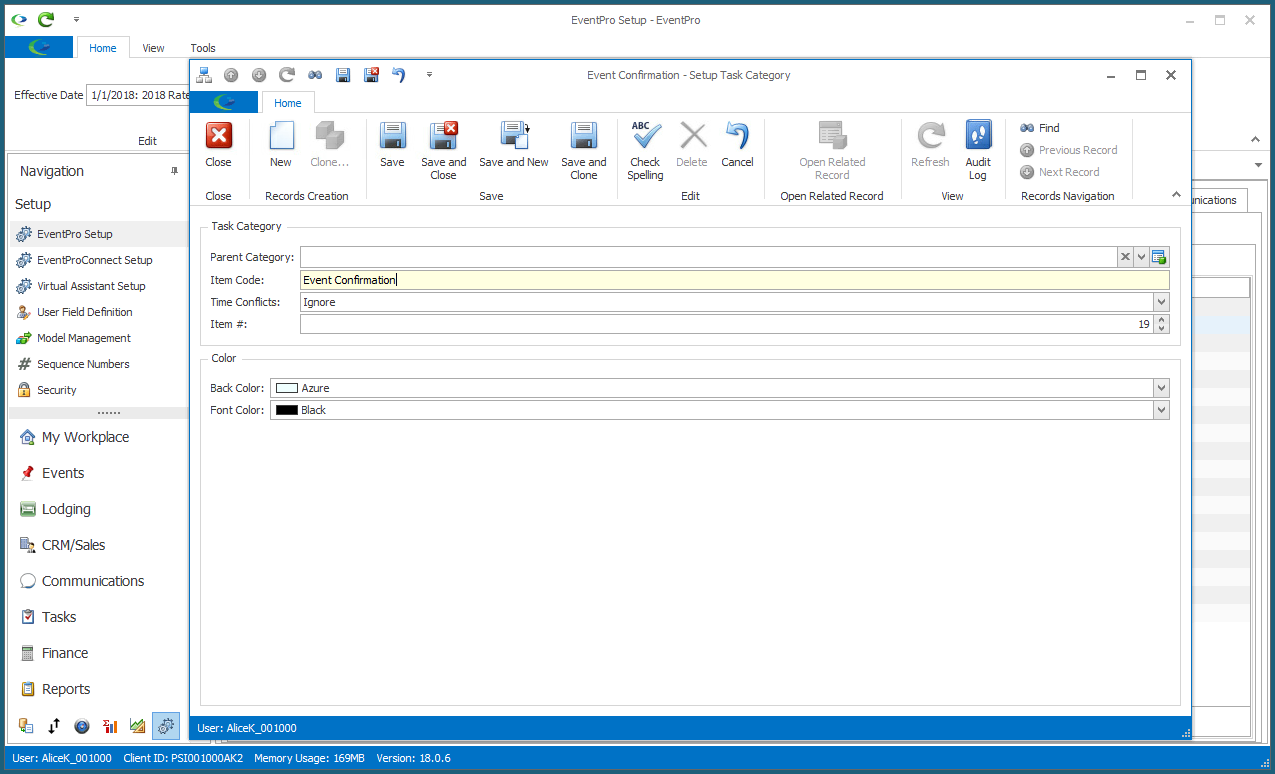
Task: Click Find binoculars in Records Navigation
Action: [1040, 128]
